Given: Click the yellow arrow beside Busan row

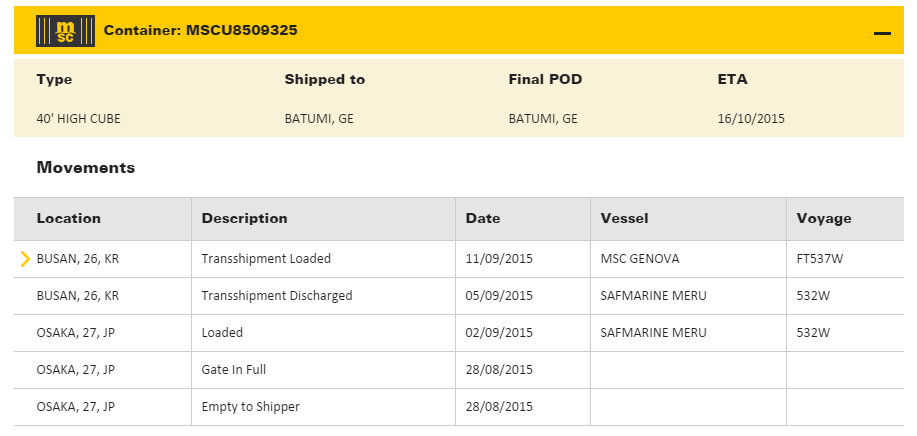Looking at the screenshot, I should tap(25, 259).
